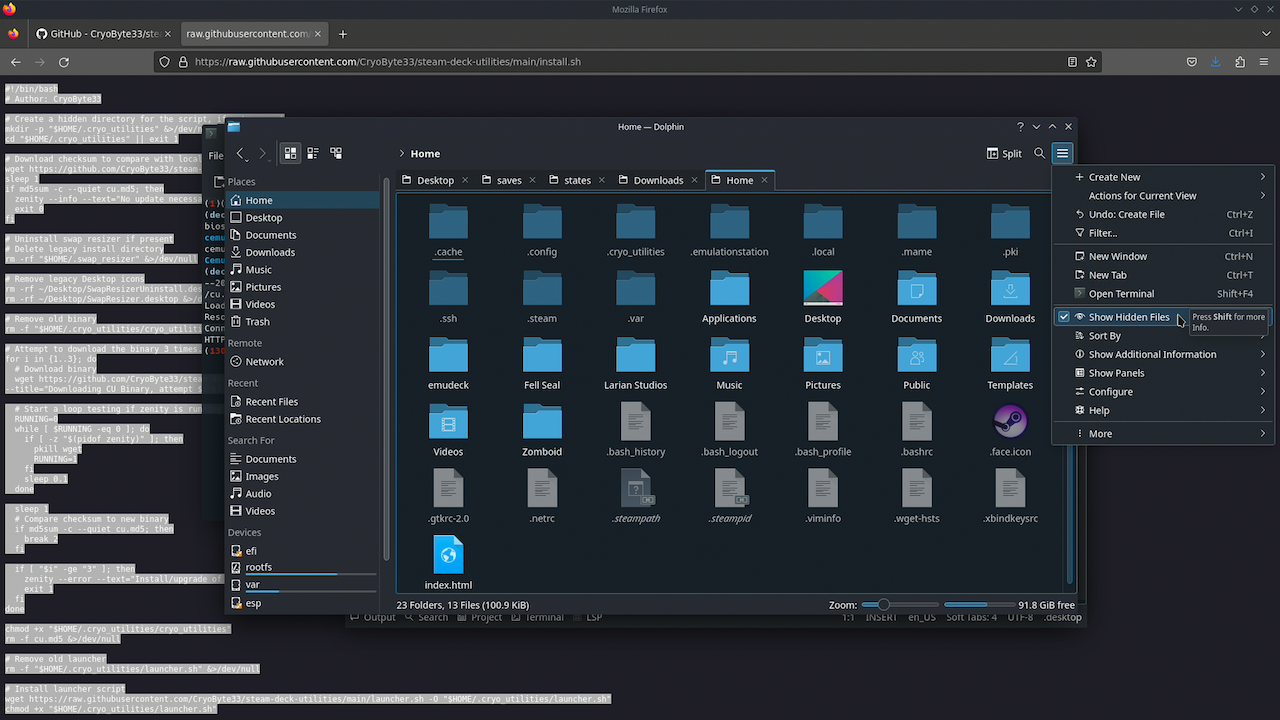1280x720 pixels.
Task: Switch to GitHub CryoByte33 Firefox tab
Action: click(103, 34)
